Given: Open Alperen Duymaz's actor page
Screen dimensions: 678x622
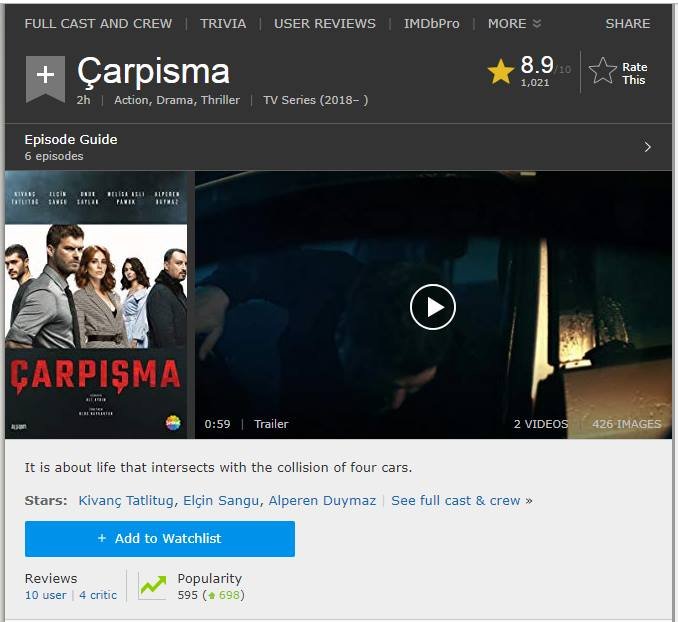Looking at the screenshot, I should tap(320, 500).
